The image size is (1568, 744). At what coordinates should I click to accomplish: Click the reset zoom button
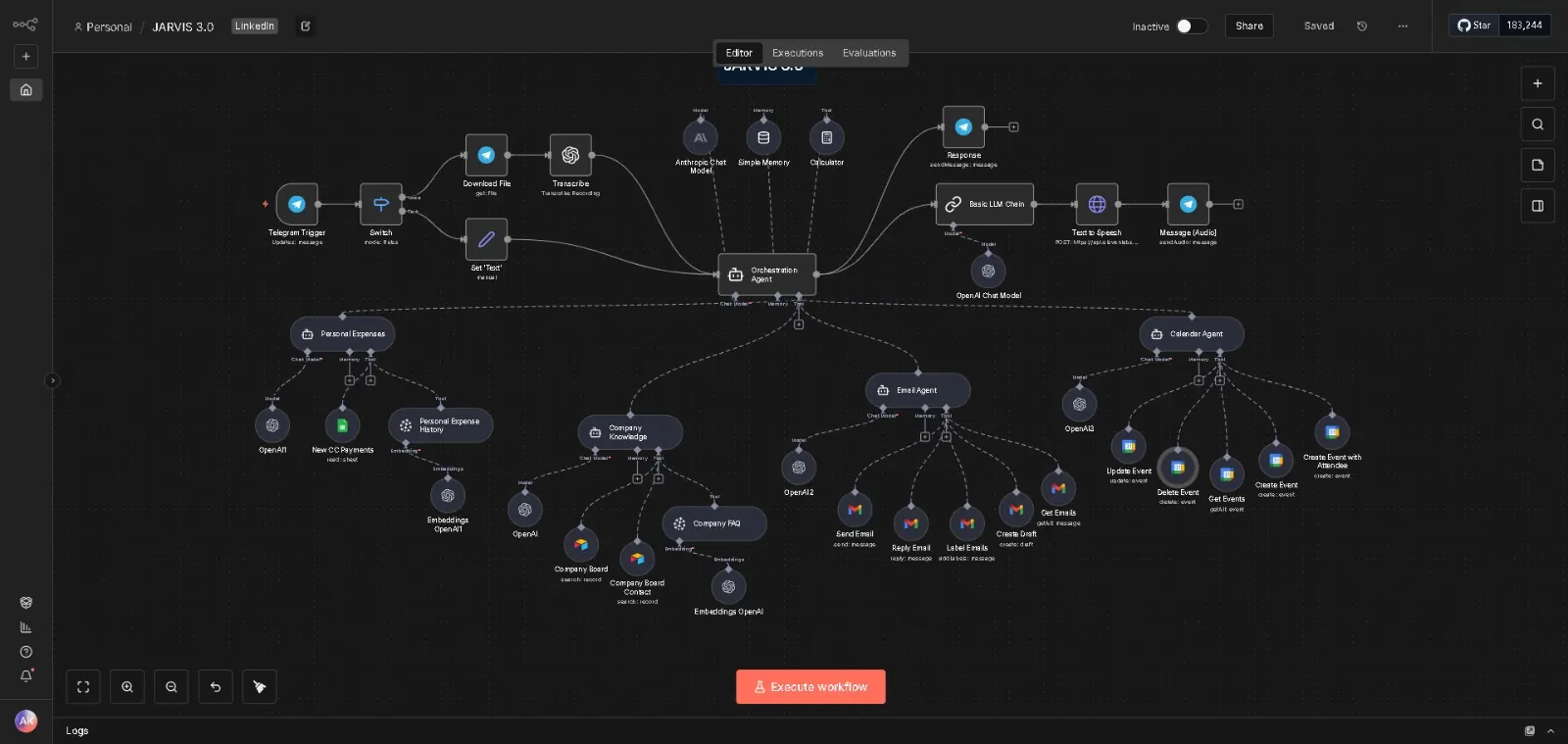216,687
